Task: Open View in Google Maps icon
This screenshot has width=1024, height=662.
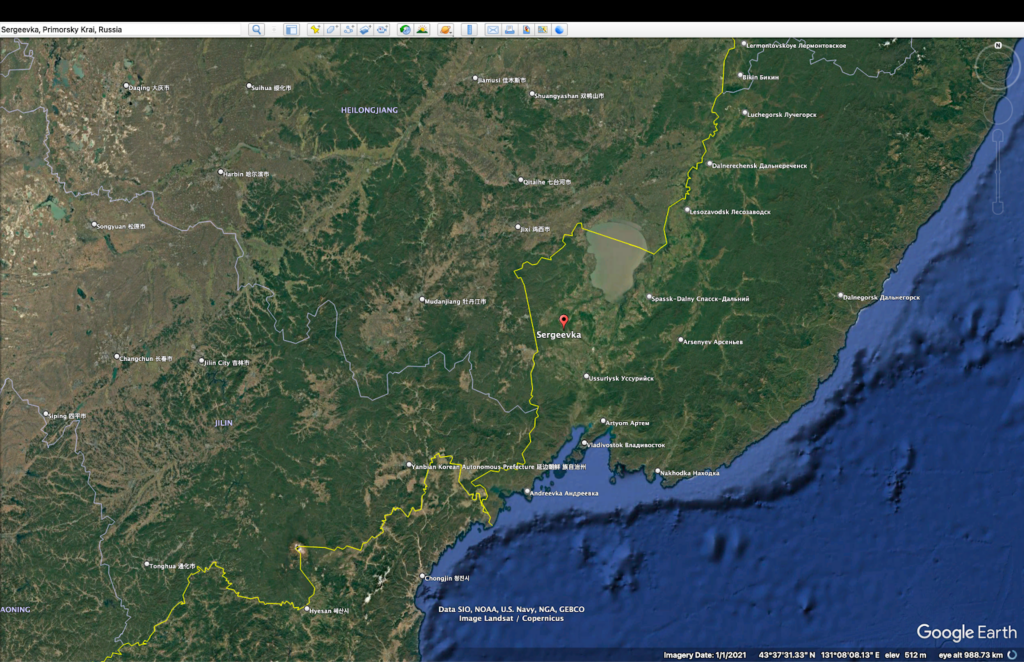Action: point(543,30)
